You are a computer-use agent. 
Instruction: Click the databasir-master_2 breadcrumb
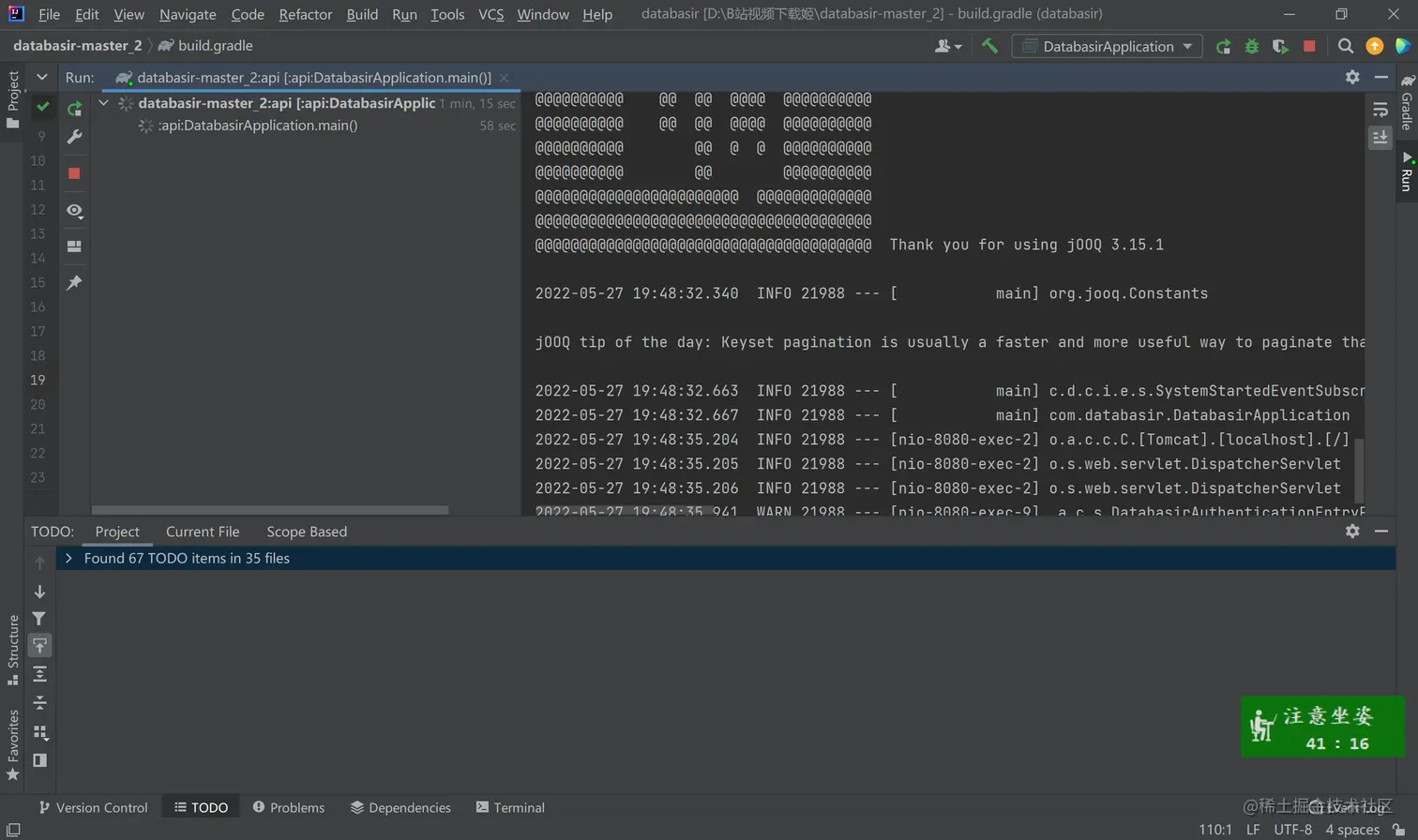coord(78,46)
